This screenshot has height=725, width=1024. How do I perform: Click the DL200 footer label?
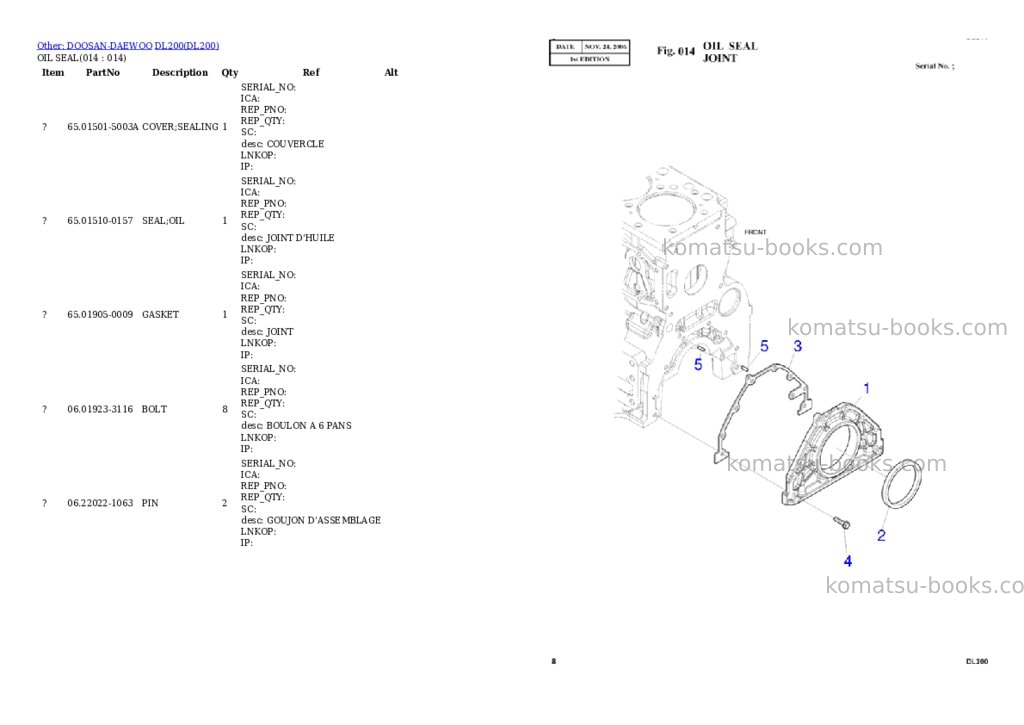coord(977,662)
